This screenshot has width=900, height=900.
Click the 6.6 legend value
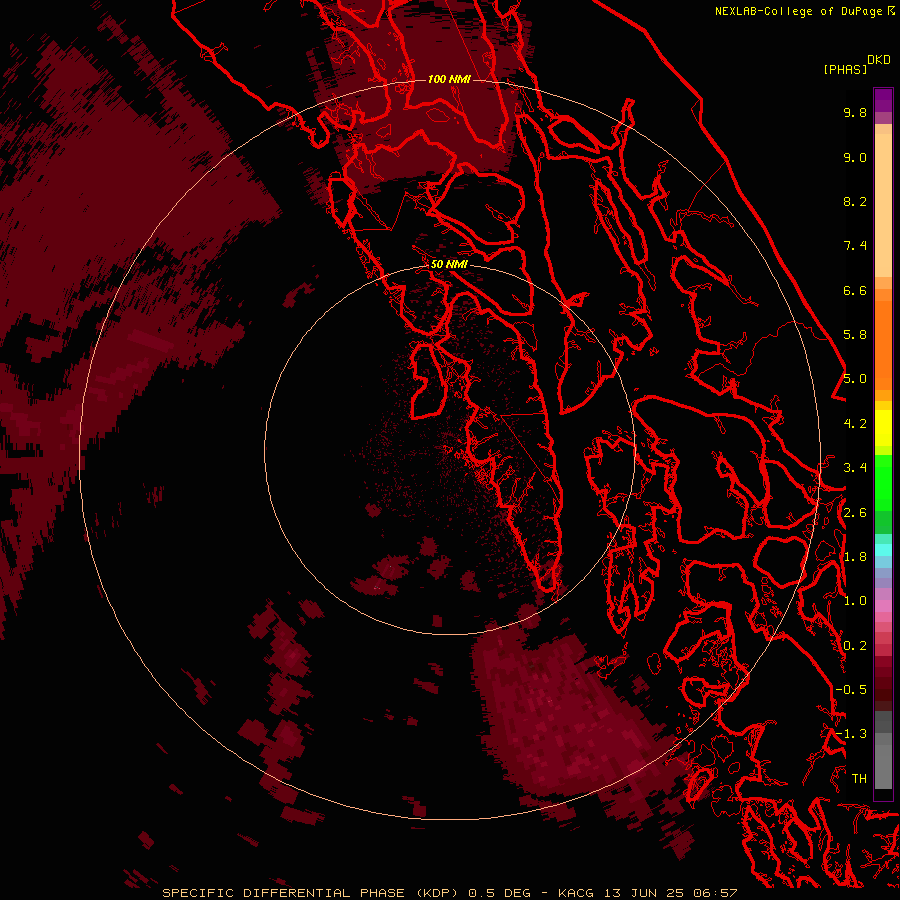point(855,290)
